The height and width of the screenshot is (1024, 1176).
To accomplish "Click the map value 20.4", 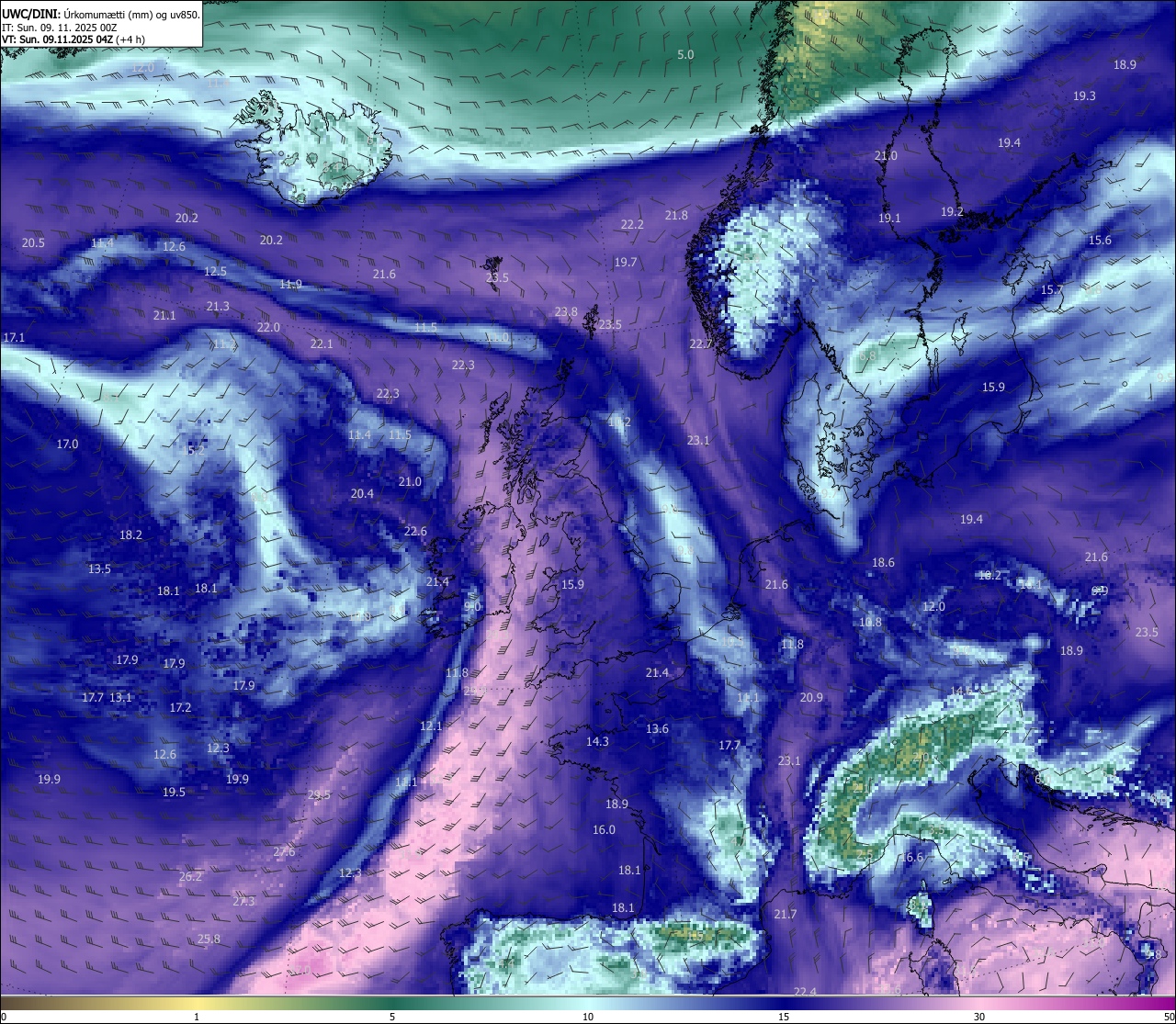I will tap(362, 493).
